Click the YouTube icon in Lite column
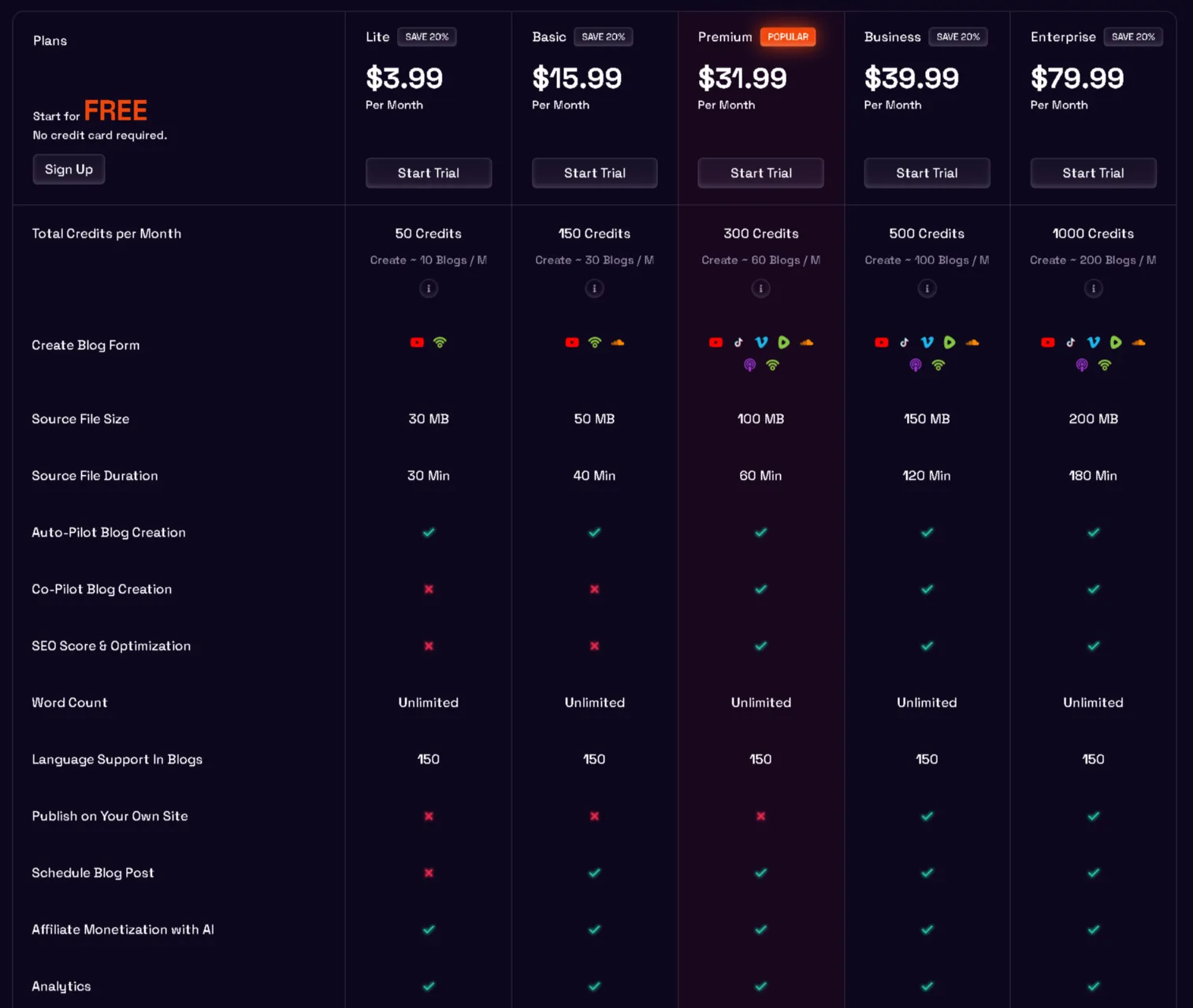 [x=417, y=343]
